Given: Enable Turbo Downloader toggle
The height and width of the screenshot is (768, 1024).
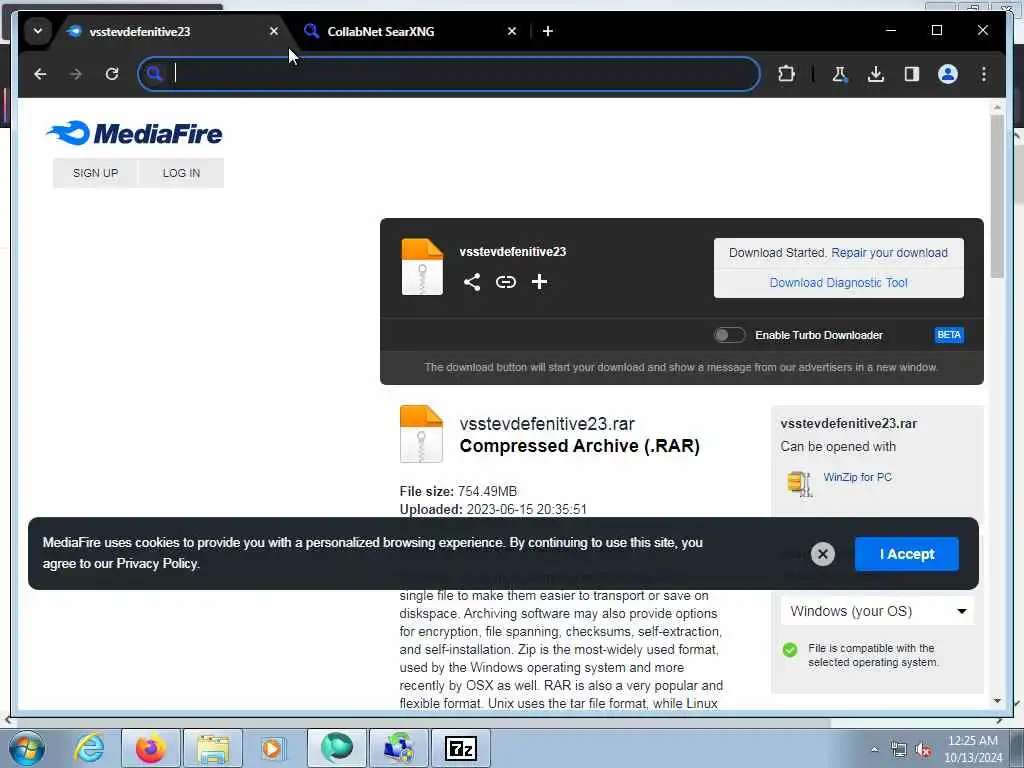Looking at the screenshot, I should (729, 335).
